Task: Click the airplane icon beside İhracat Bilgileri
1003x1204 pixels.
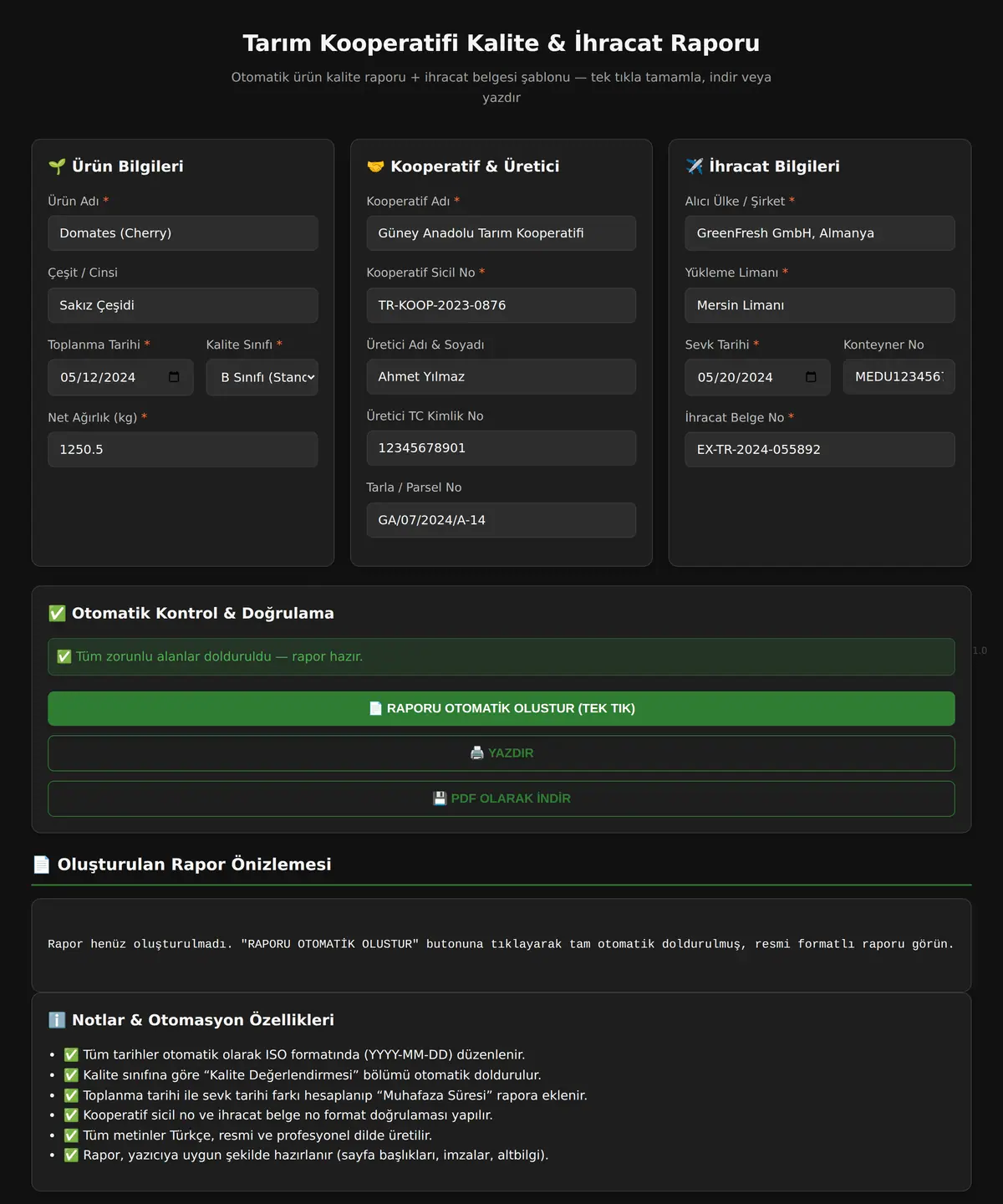Action: click(x=695, y=166)
